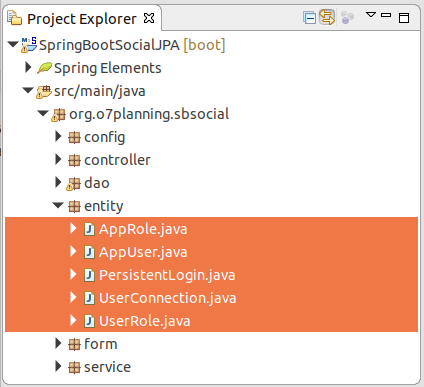The height and width of the screenshot is (387, 424).
Task: Expand the config package
Action: (58, 136)
